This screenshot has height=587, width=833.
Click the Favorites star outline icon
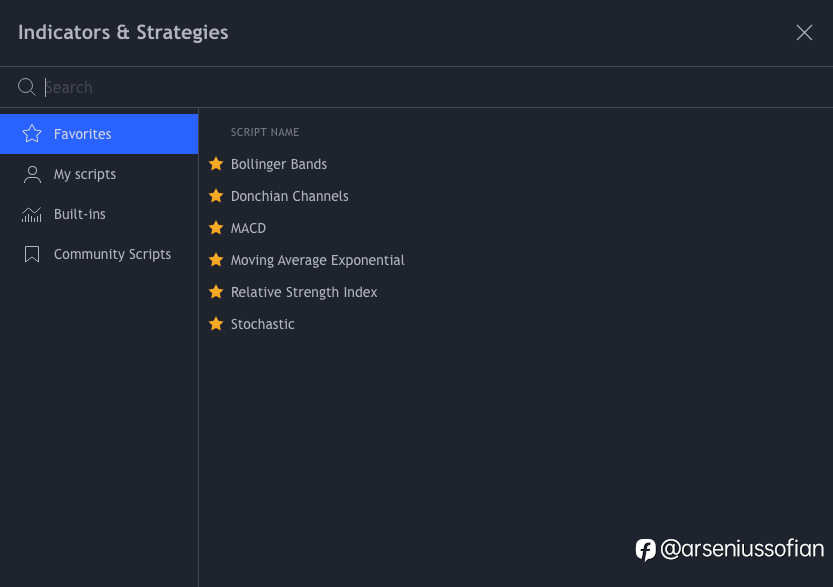click(32, 134)
